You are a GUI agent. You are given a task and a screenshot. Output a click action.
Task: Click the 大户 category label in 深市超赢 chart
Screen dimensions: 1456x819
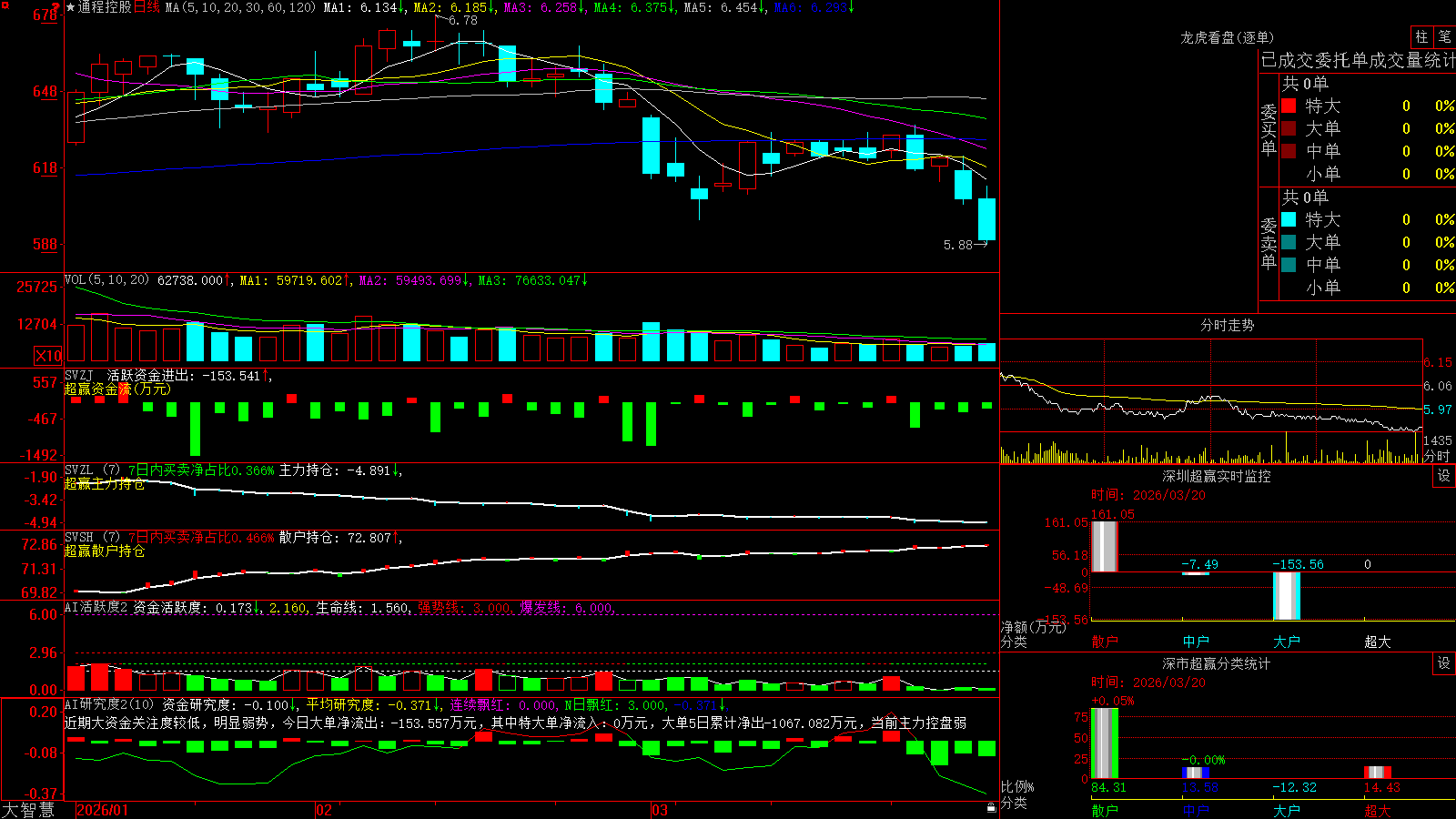(x=1287, y=811)
